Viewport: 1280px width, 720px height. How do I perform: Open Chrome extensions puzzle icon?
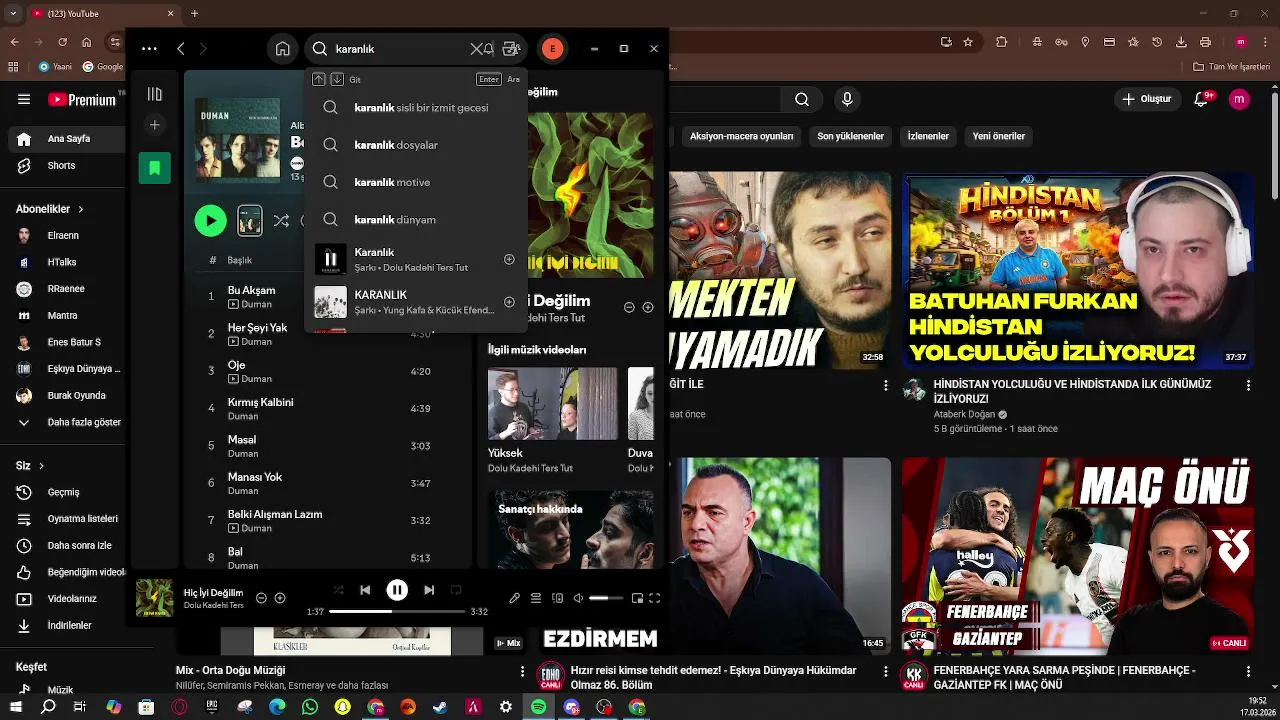(x=1002, y=42)
